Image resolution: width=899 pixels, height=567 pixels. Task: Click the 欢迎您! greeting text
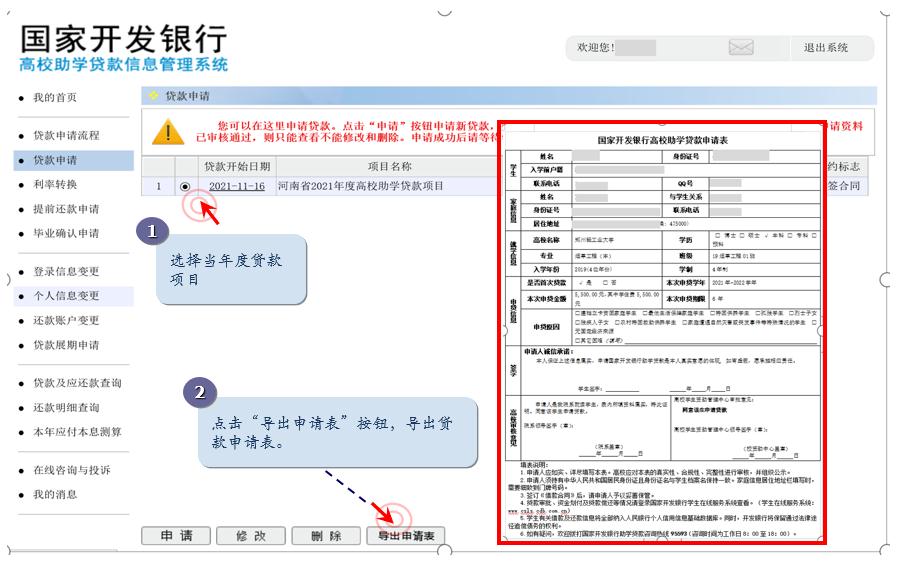click(596, 48)
